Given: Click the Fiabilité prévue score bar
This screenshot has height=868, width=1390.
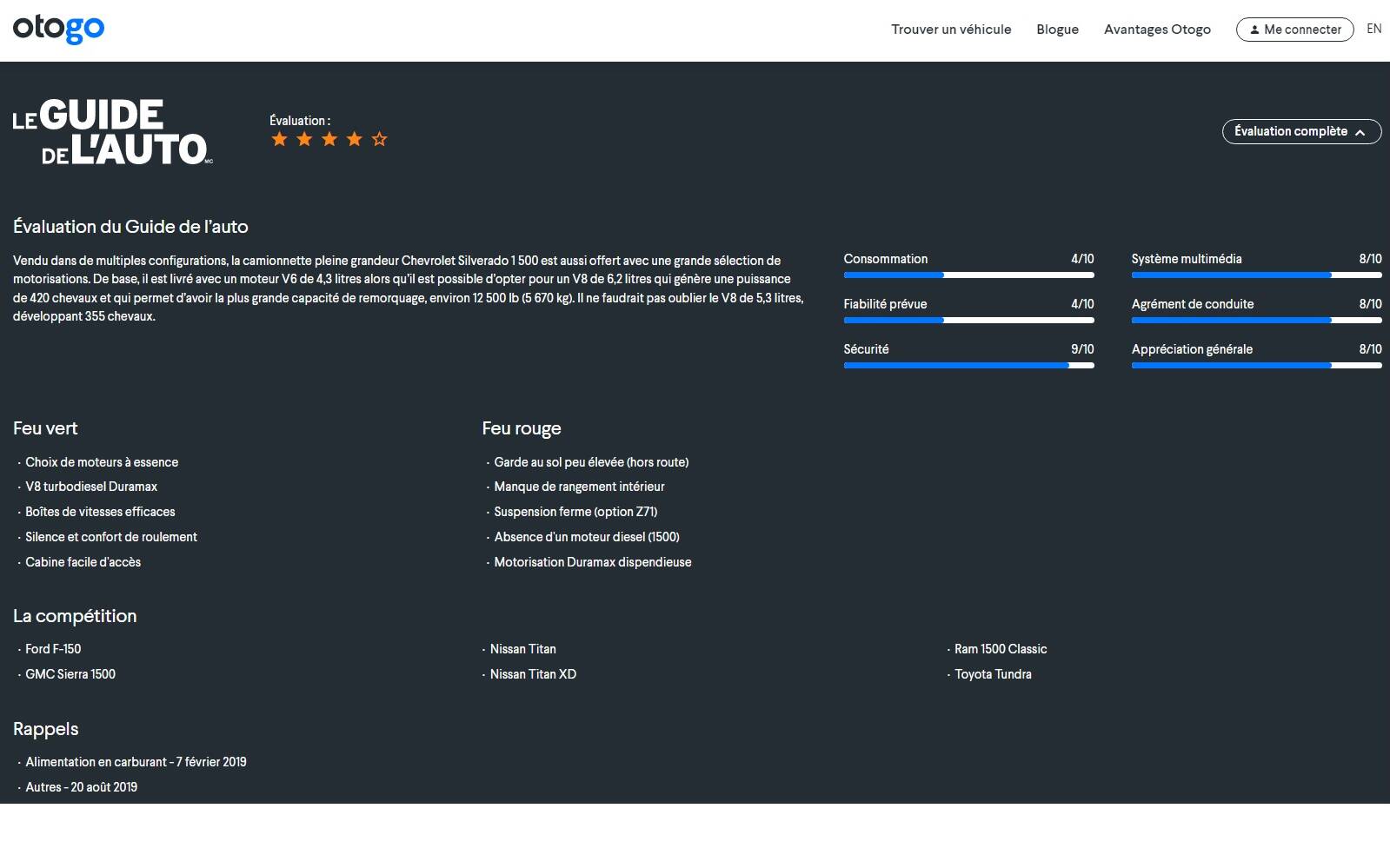Looking at the screenshot, I should 968,321.
